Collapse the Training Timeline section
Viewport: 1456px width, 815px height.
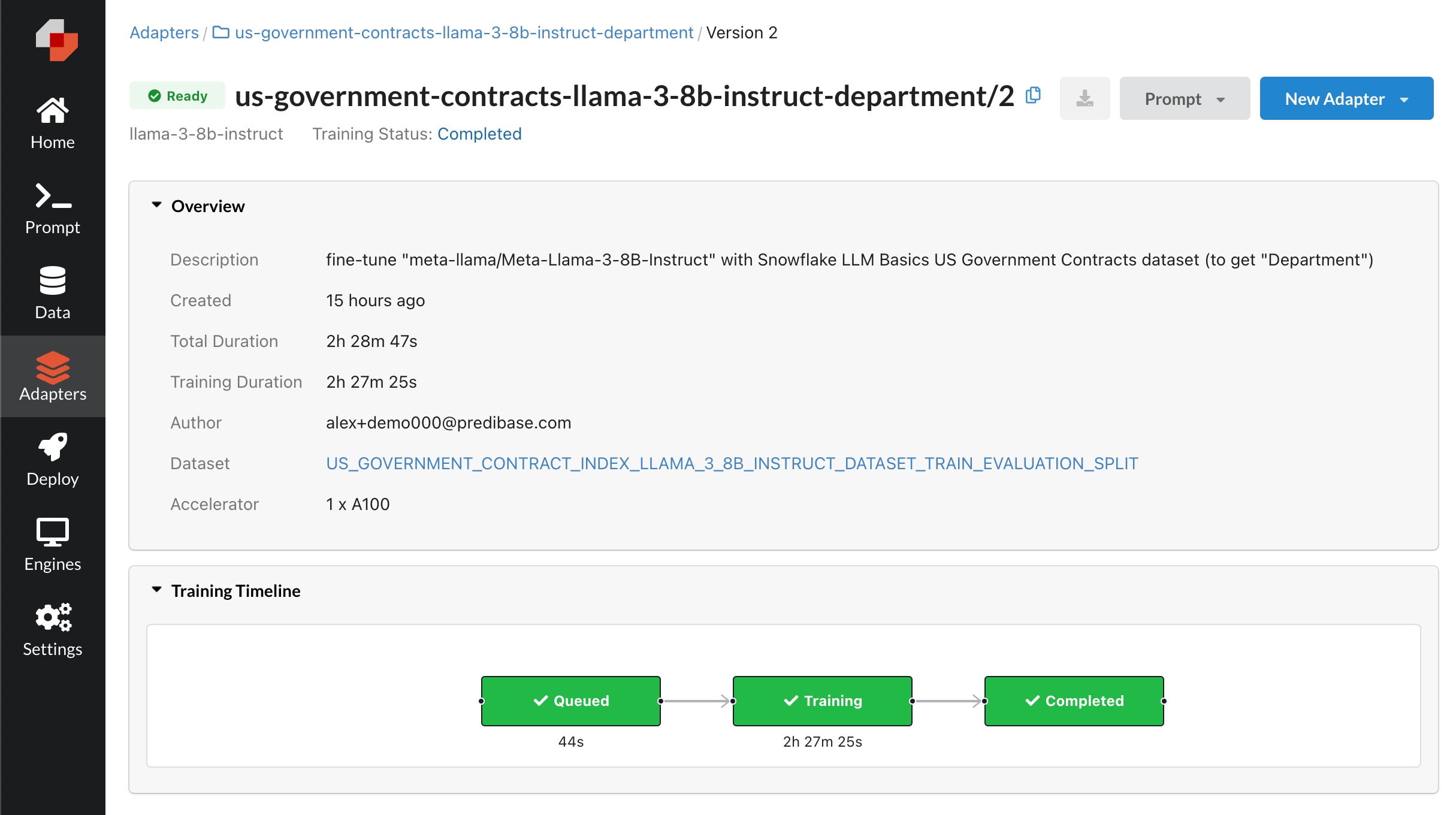(x=157, y=590)
